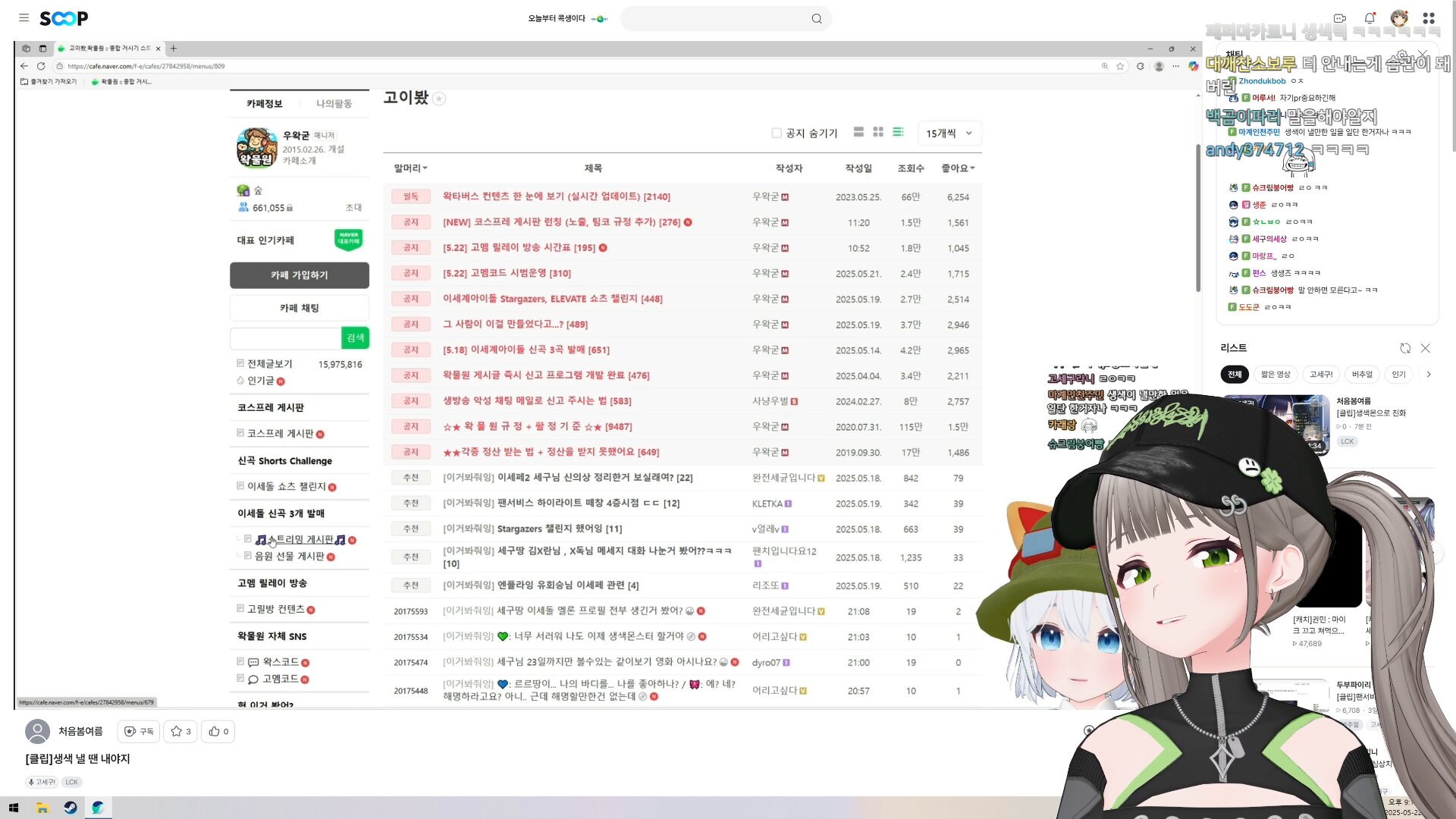Select the 짧은 영상 list filter tab
This screenshot has height=819, width=1456.
point(1275,374)
